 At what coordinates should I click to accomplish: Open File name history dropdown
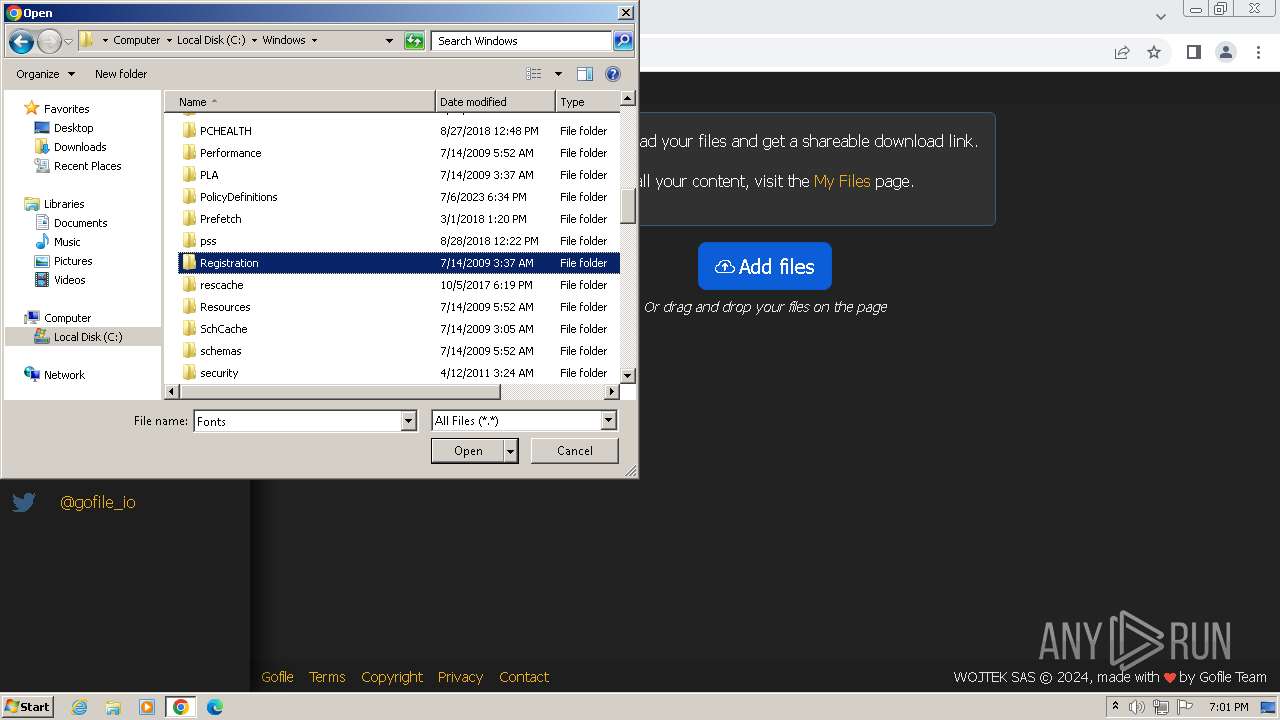[408, 421]
